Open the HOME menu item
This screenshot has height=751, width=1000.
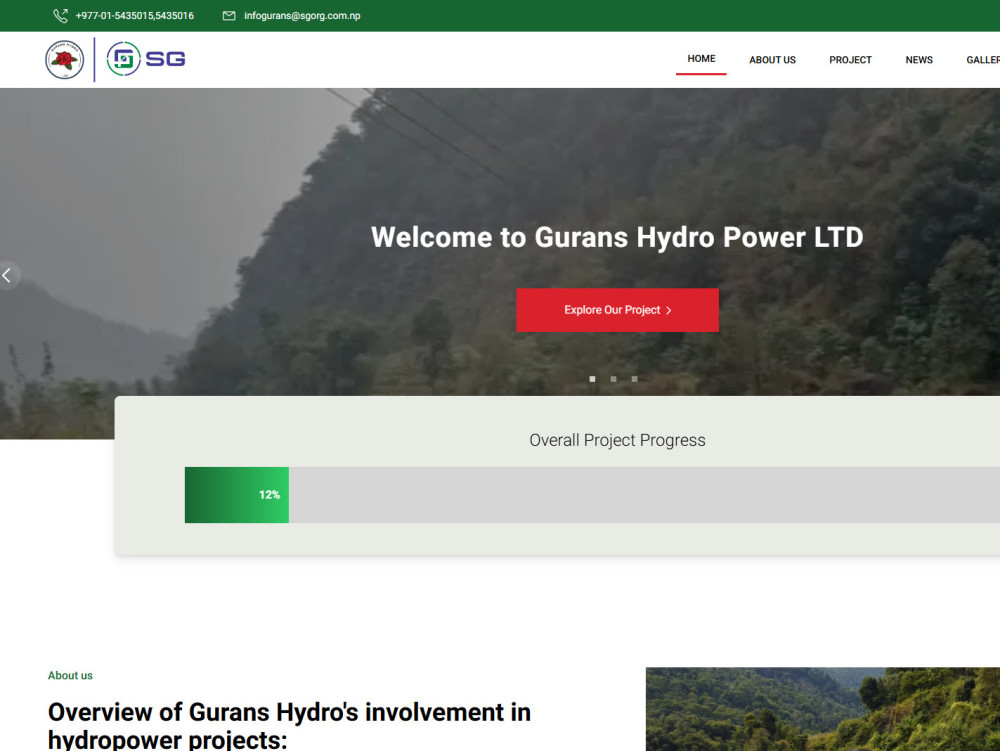tap(701, 59)
